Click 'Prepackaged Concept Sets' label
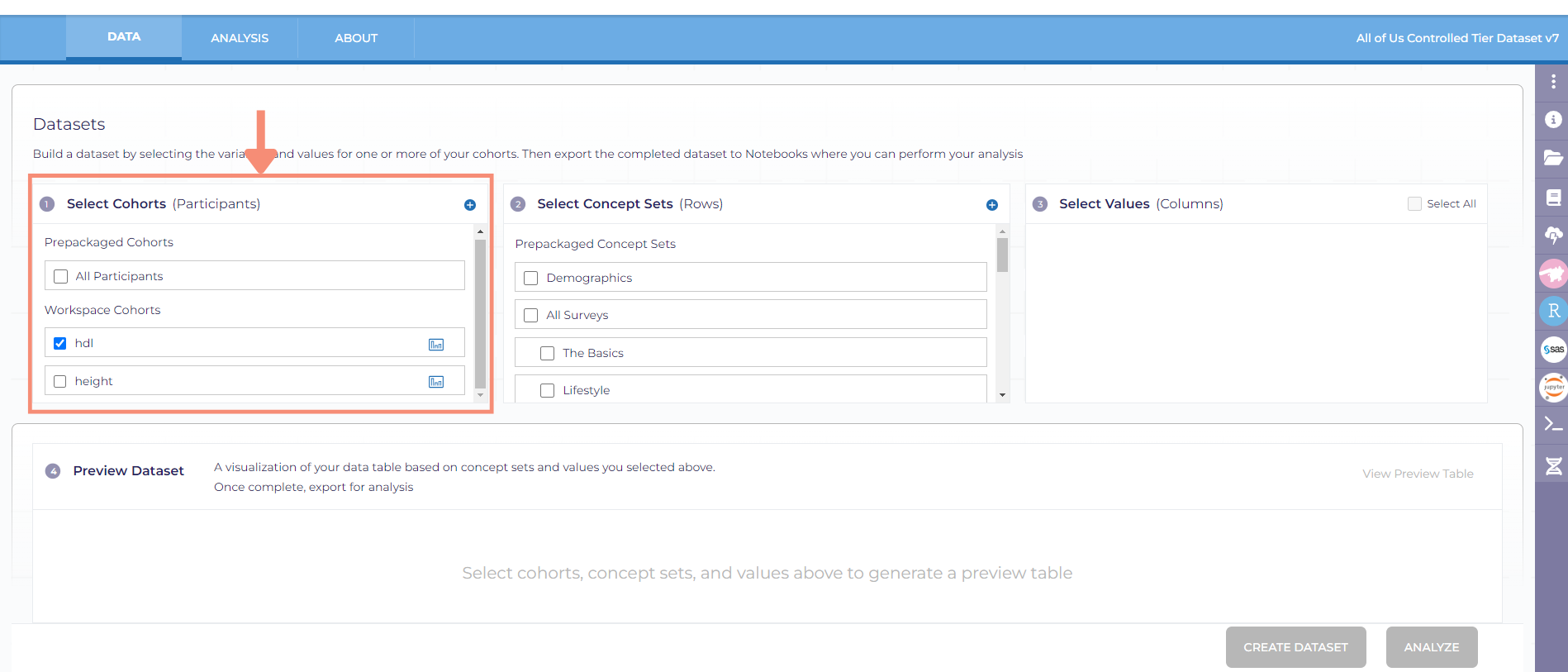 click(x=596, y=244)
